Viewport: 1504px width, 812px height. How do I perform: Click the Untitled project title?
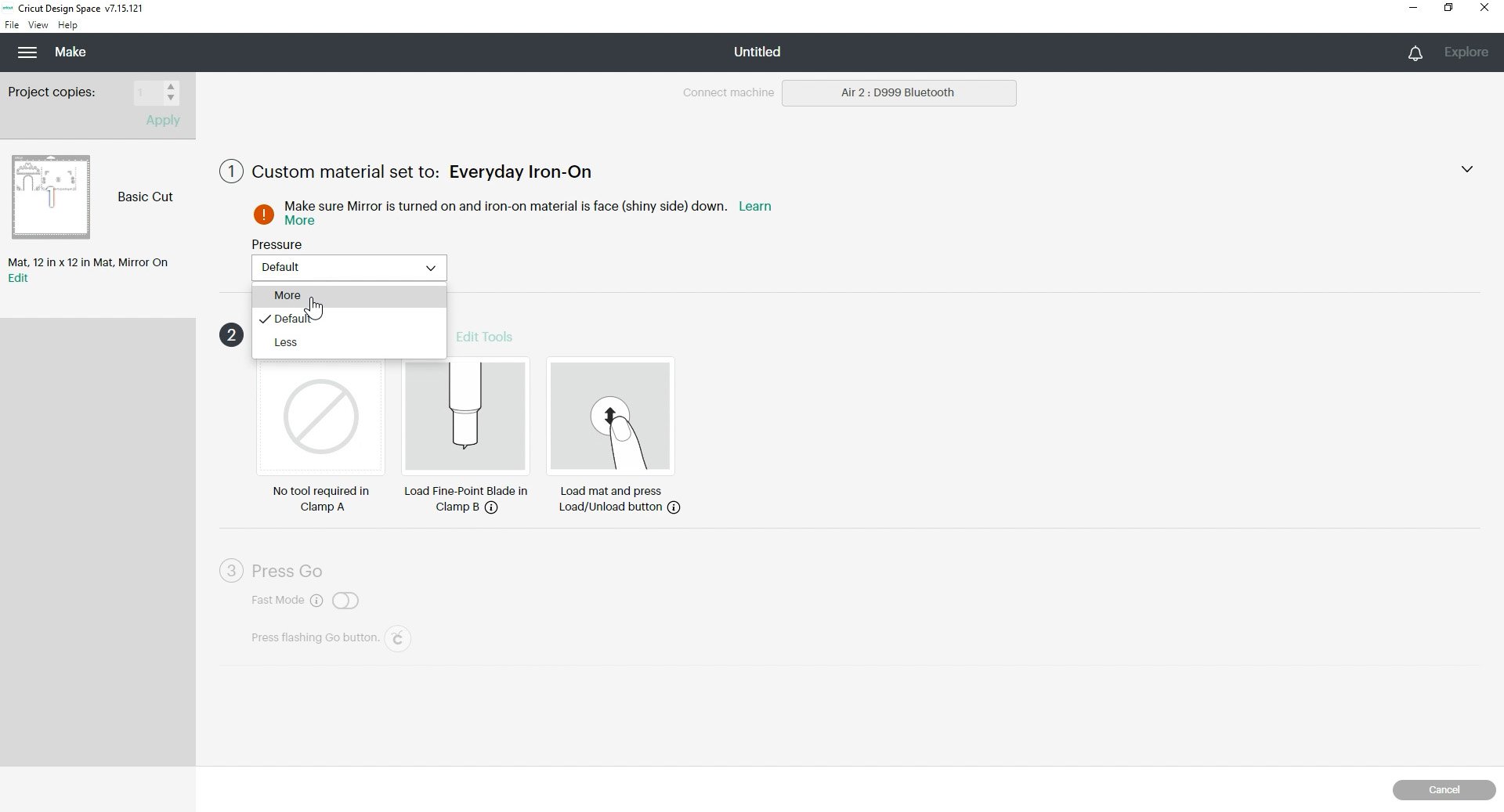757,52
